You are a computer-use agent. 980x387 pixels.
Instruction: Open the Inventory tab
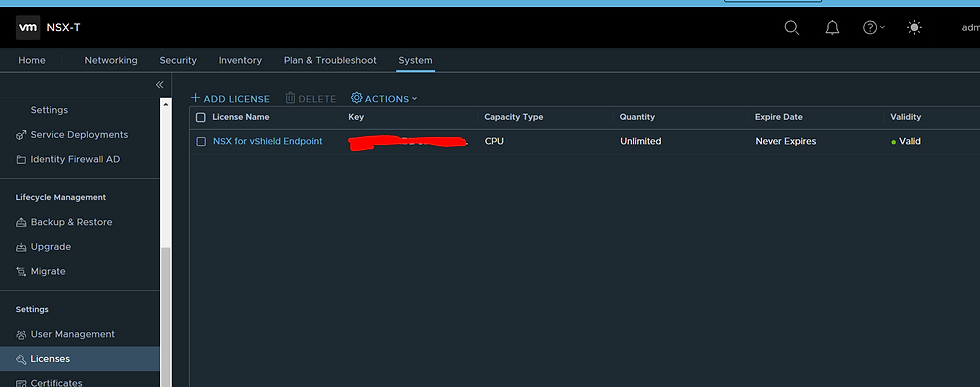click(240, 60)
